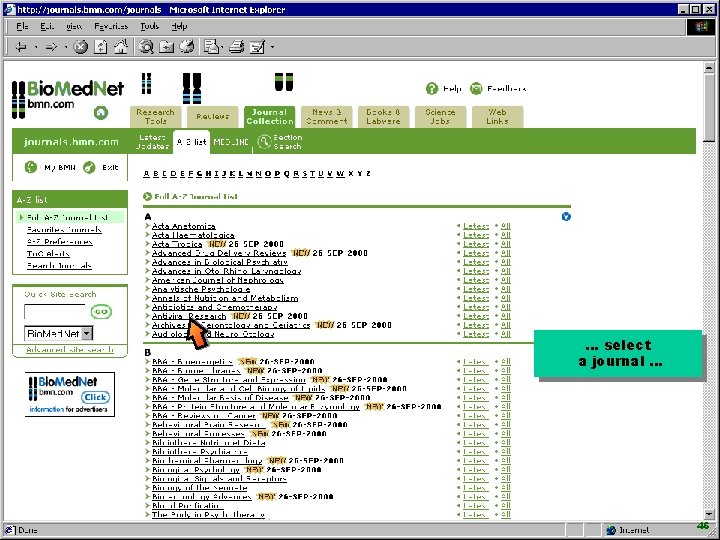This screenshot has width=720, height=540.
Task: Open the MEDLINE sub-tab
Action: tap(231, 142)
